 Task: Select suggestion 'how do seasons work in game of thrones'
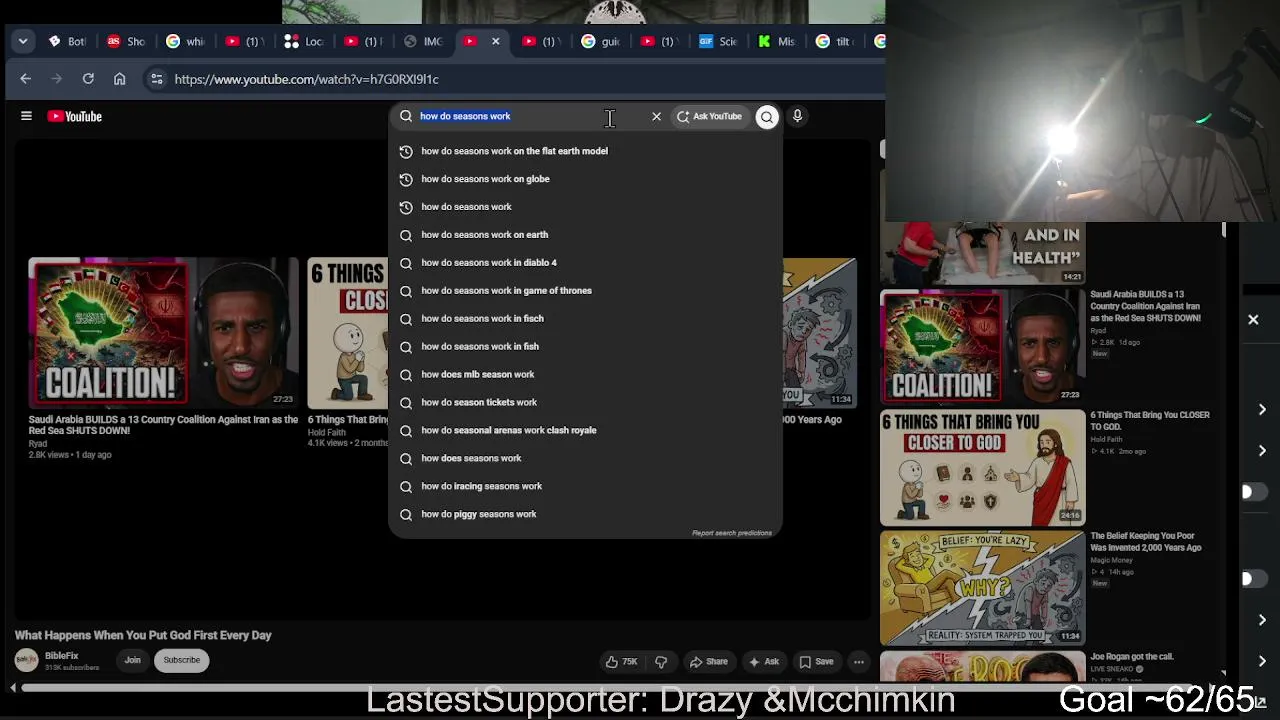coord(585,291)
